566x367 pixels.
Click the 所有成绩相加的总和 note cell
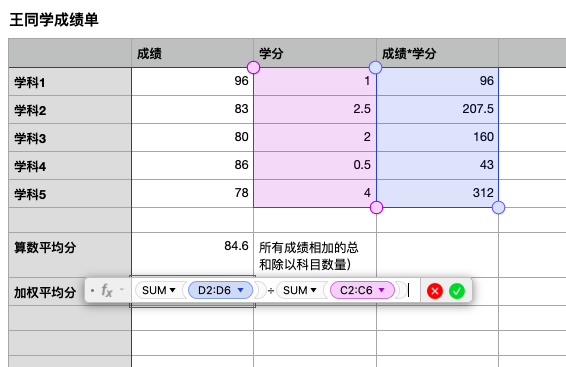pyautogui.click(x=315, y=255)
